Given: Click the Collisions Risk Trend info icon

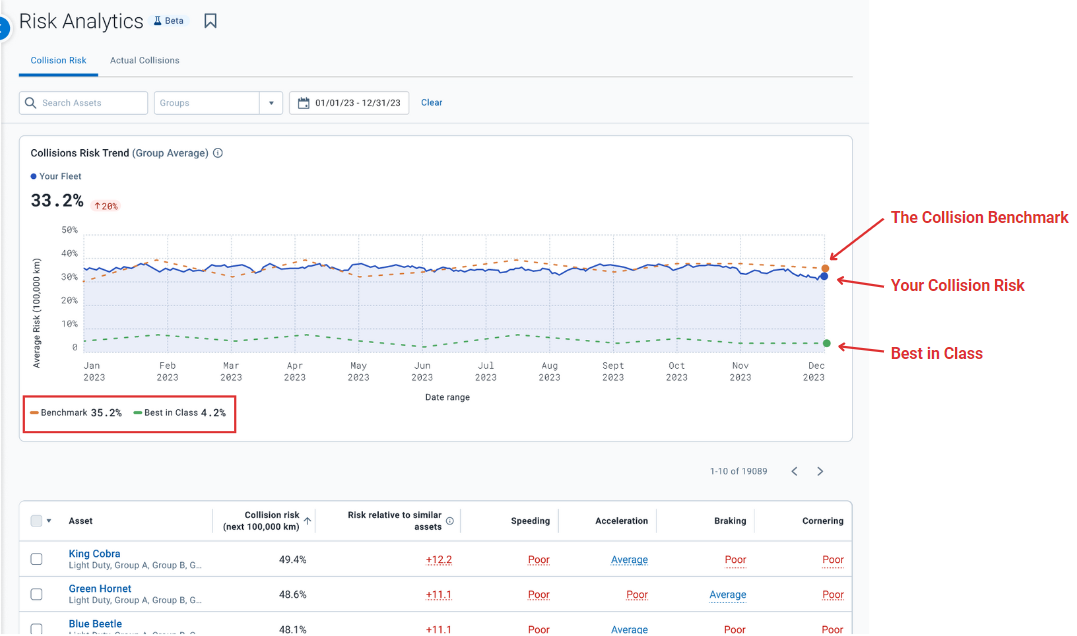Looking at the screenshot, I should click(x=218, y=153).
